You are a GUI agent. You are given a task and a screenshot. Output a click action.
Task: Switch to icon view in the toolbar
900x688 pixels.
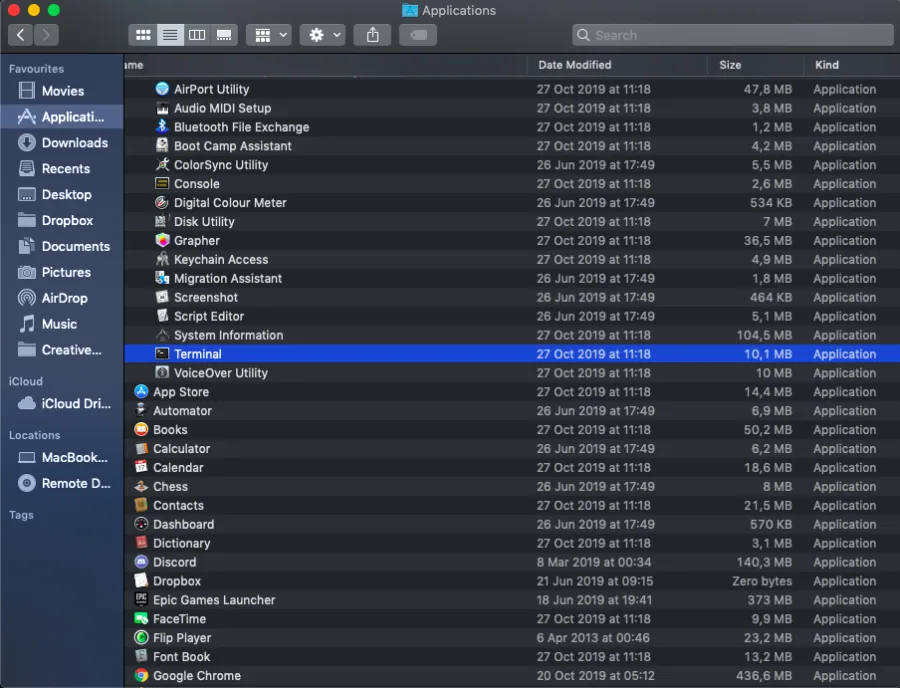[143, 35]
